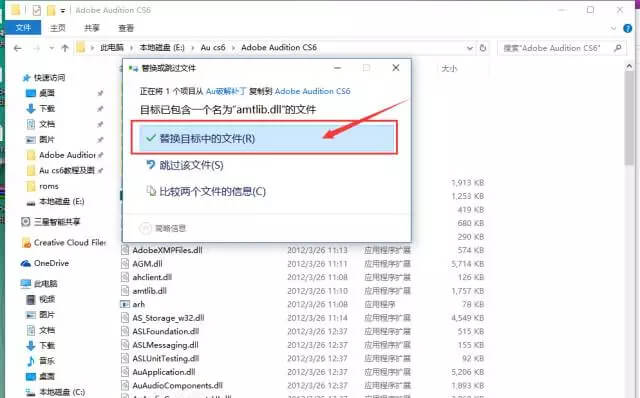Switch to the 查看 ribbon tab
This screenshot has width=640, height=398.
(x=126, y=28)
